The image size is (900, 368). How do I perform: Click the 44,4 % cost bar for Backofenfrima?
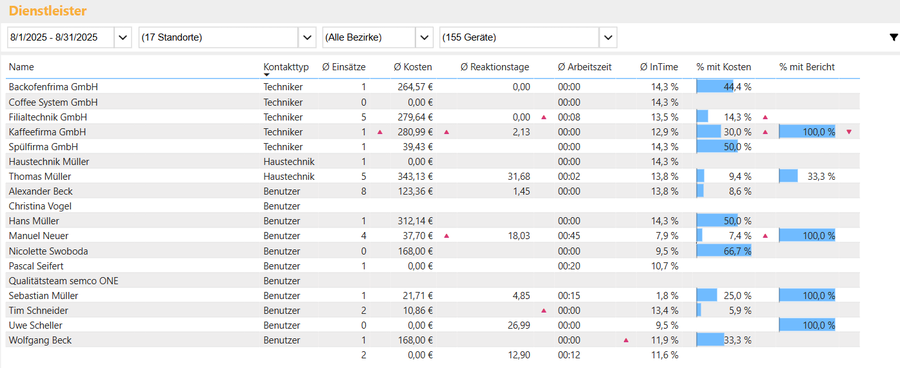(715, 87)
